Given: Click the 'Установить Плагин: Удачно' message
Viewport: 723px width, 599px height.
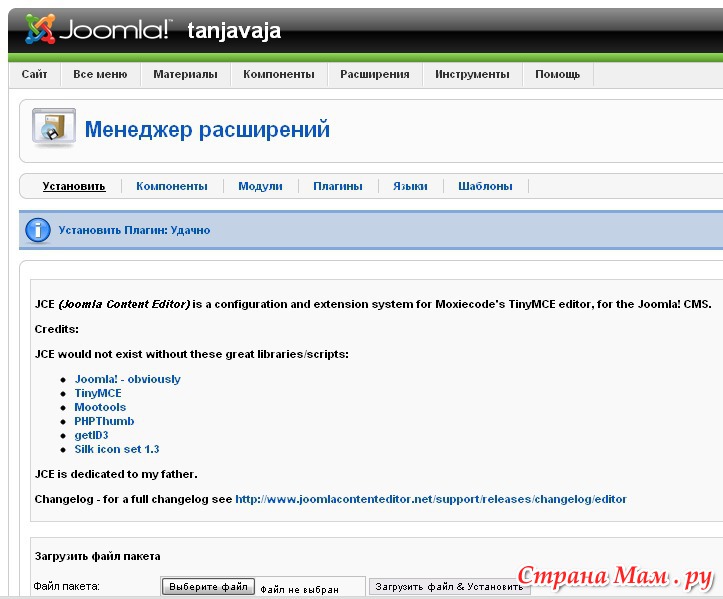Looking at the screenshot, I should pos(134,230).
